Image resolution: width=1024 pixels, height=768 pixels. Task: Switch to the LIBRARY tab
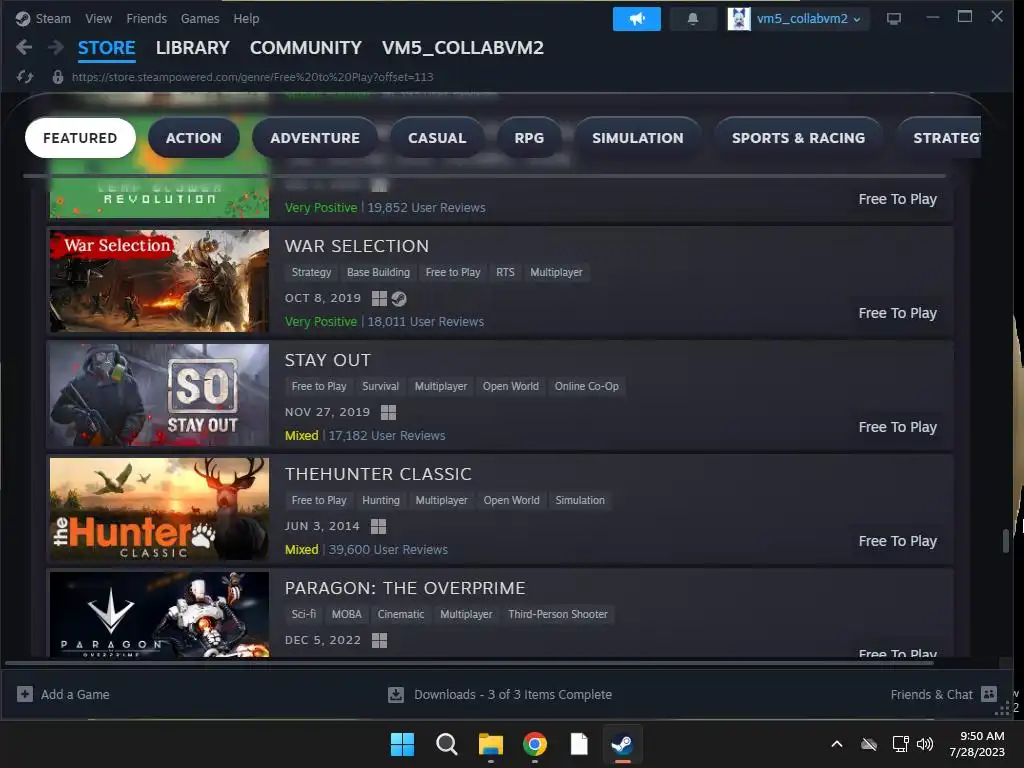click(x=193, y=48)
